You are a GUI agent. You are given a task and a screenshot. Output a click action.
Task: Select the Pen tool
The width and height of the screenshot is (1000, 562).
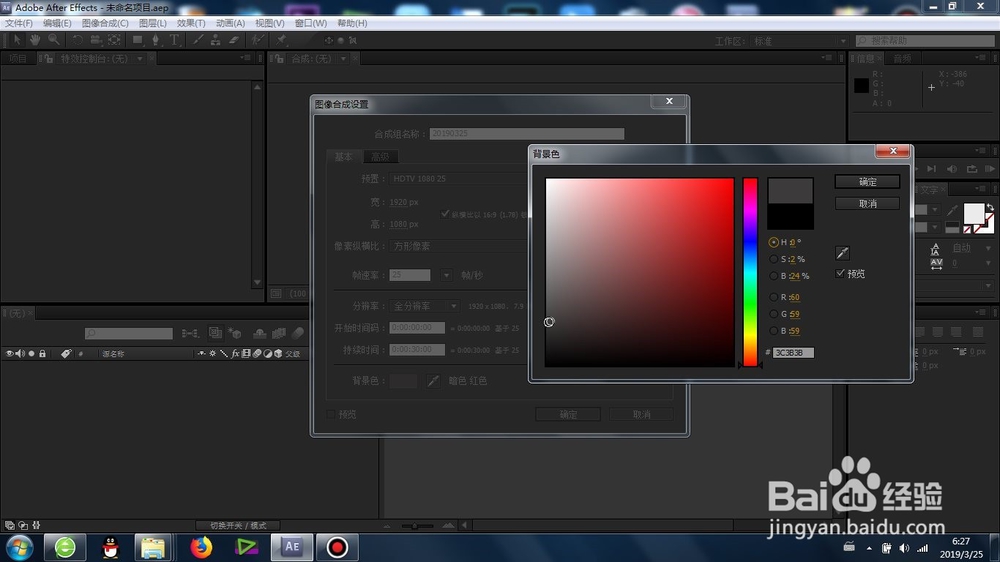(x=156, y=40)
